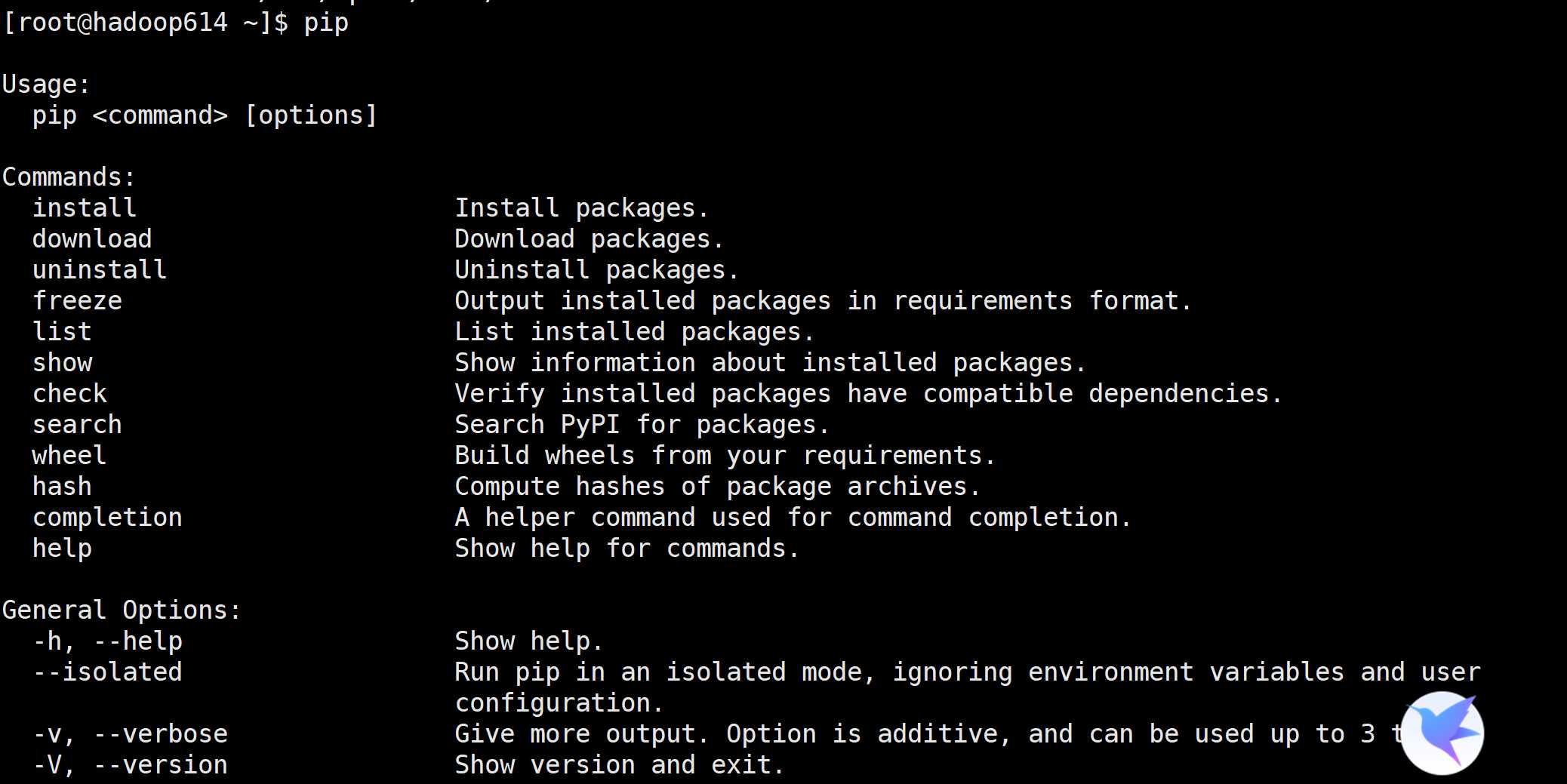
Task: Click the '-v, --verbose' option text
Action: (x=130, y=733)
